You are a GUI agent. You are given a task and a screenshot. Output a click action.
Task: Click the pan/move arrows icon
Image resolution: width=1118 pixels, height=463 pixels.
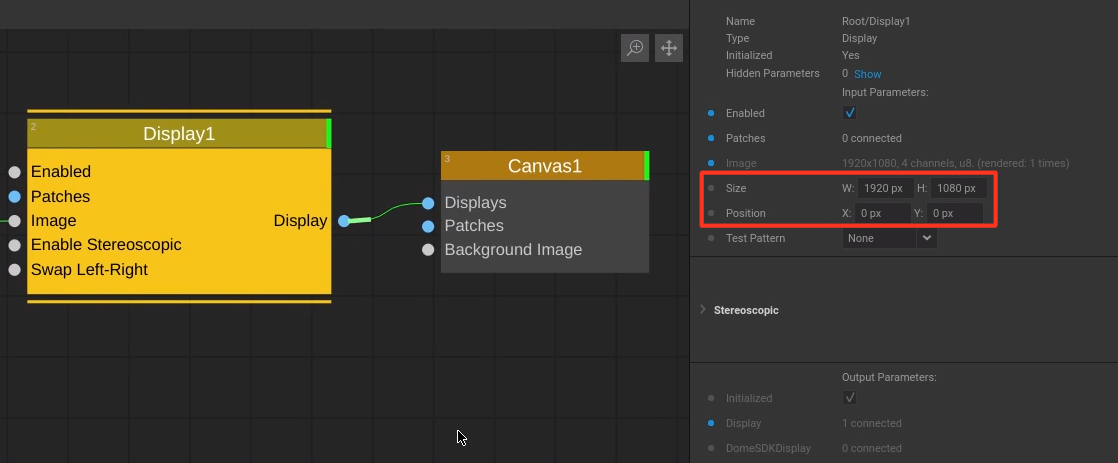(x=669, y=48)
